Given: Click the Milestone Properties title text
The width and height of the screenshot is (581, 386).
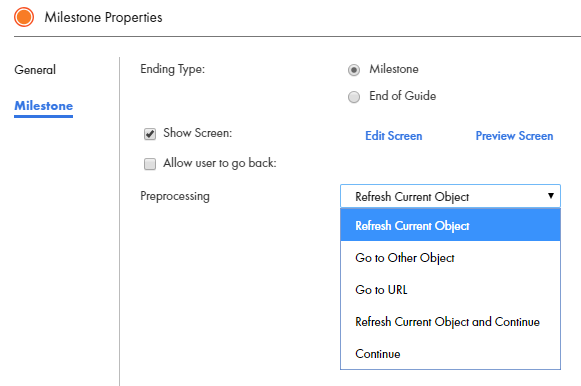Looking at the screenshot, I should [x=103, y=17].
